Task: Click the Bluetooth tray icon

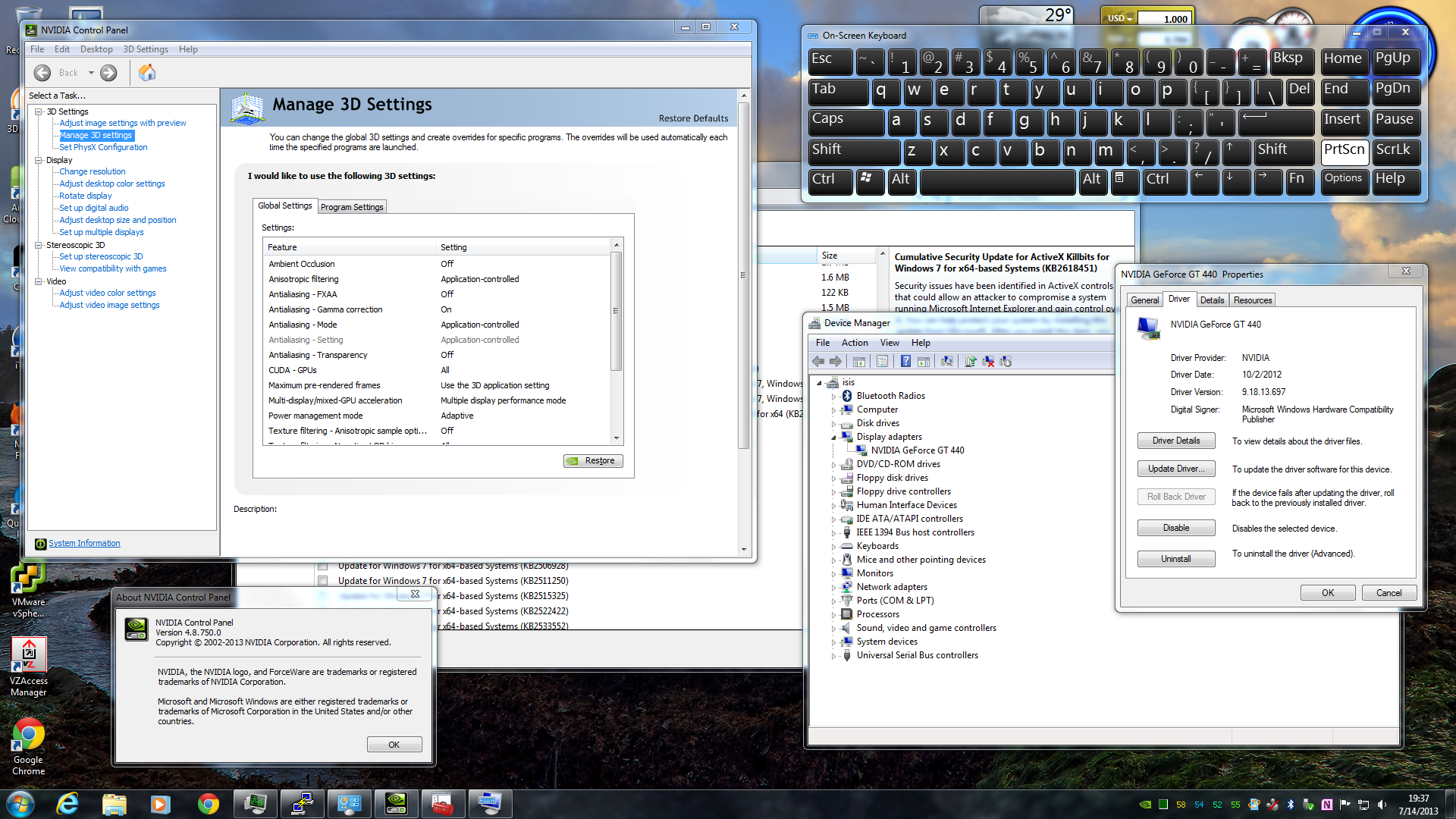Action: (x=1290, y=805)
